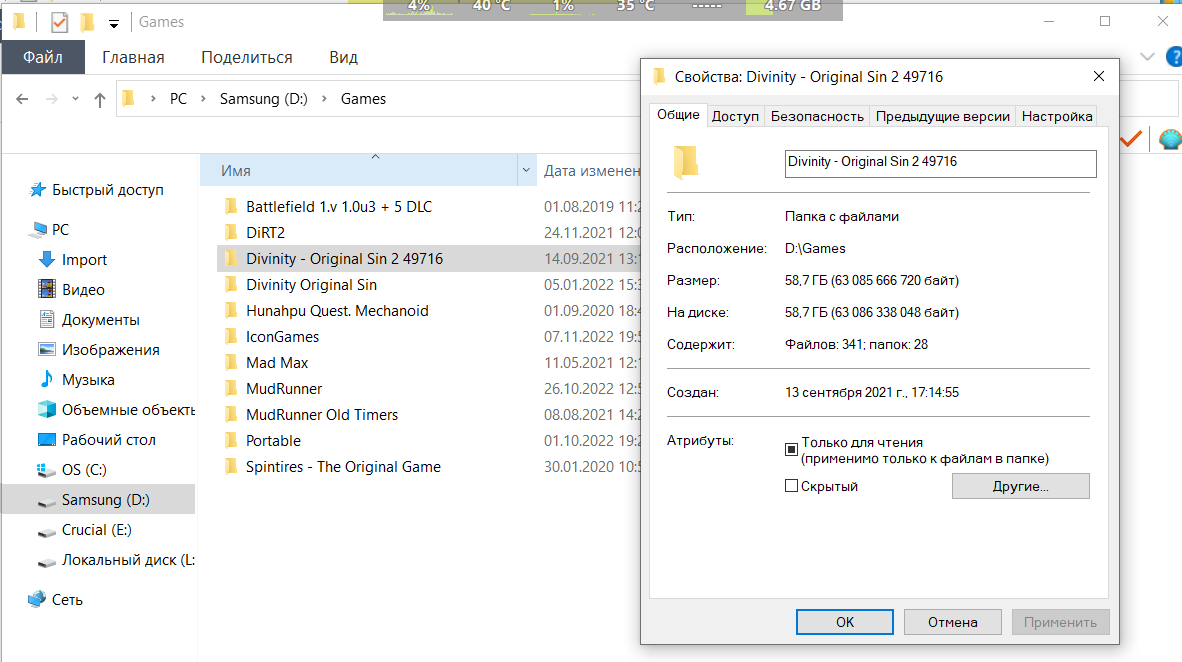Click Games in the address bar
Image resolution: width=1182 pixels, height=662 pixels.
click(x=363, y=99)
